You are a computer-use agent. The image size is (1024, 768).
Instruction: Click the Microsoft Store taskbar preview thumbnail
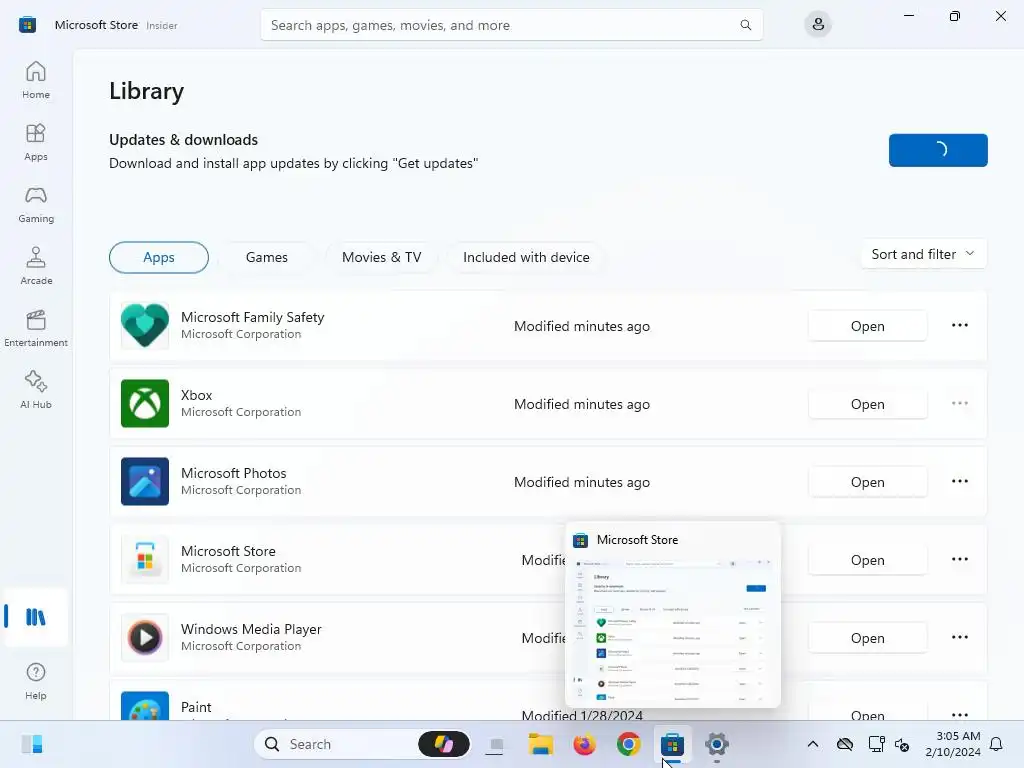[x=673, y=615]
